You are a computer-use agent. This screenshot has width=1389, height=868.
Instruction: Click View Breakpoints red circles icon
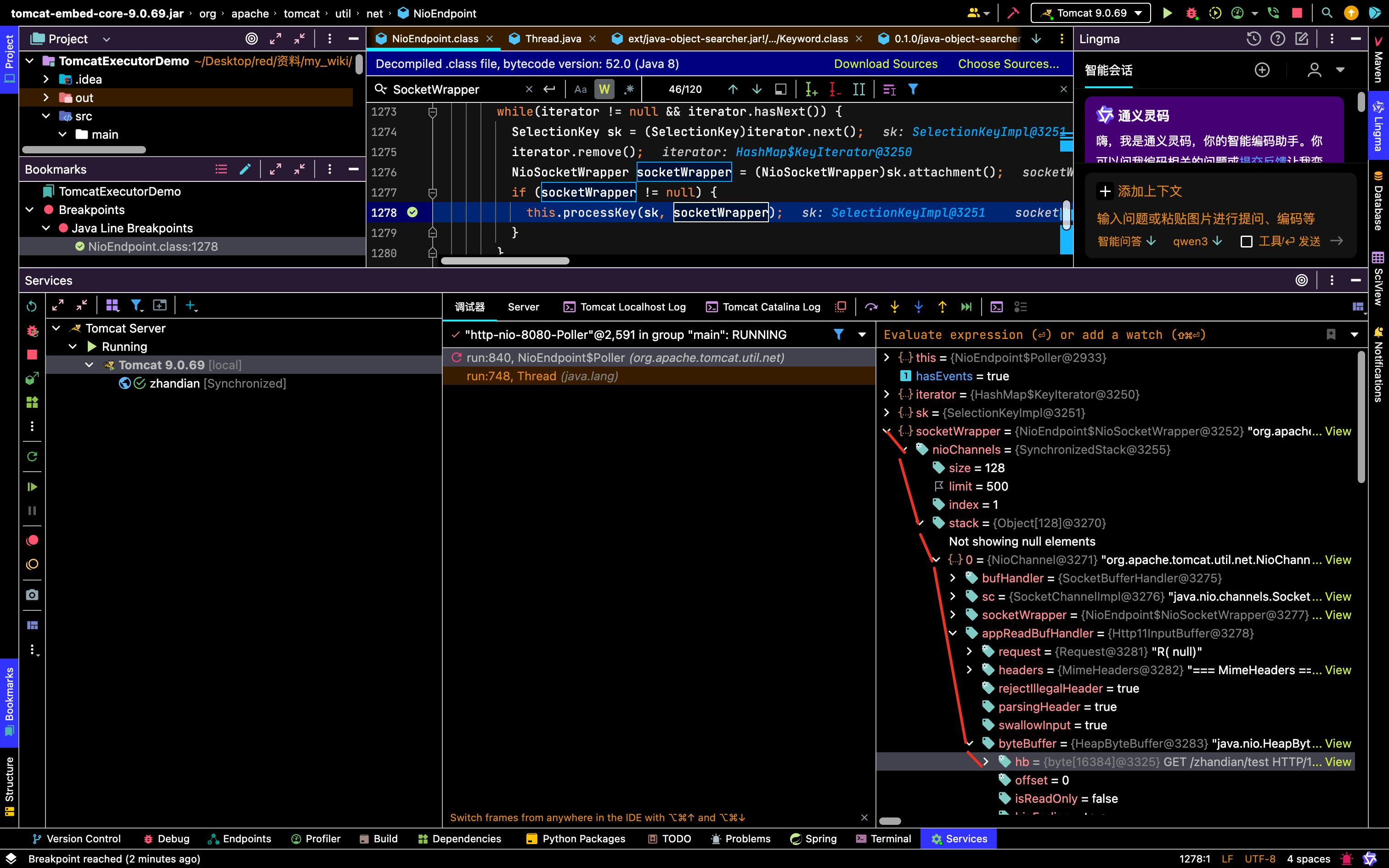point(32,540)
